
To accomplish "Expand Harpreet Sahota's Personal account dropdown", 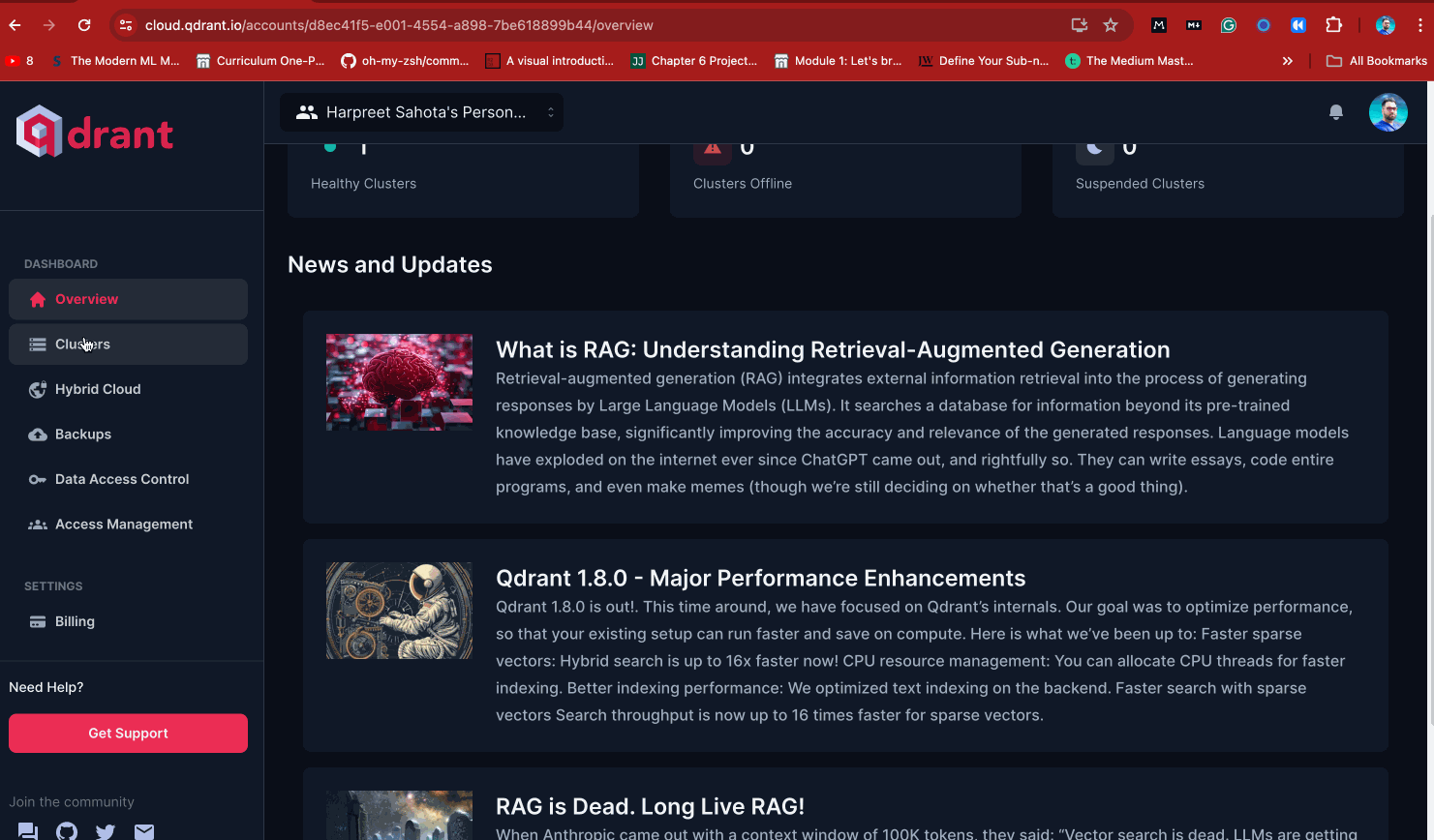I will 422,112.
